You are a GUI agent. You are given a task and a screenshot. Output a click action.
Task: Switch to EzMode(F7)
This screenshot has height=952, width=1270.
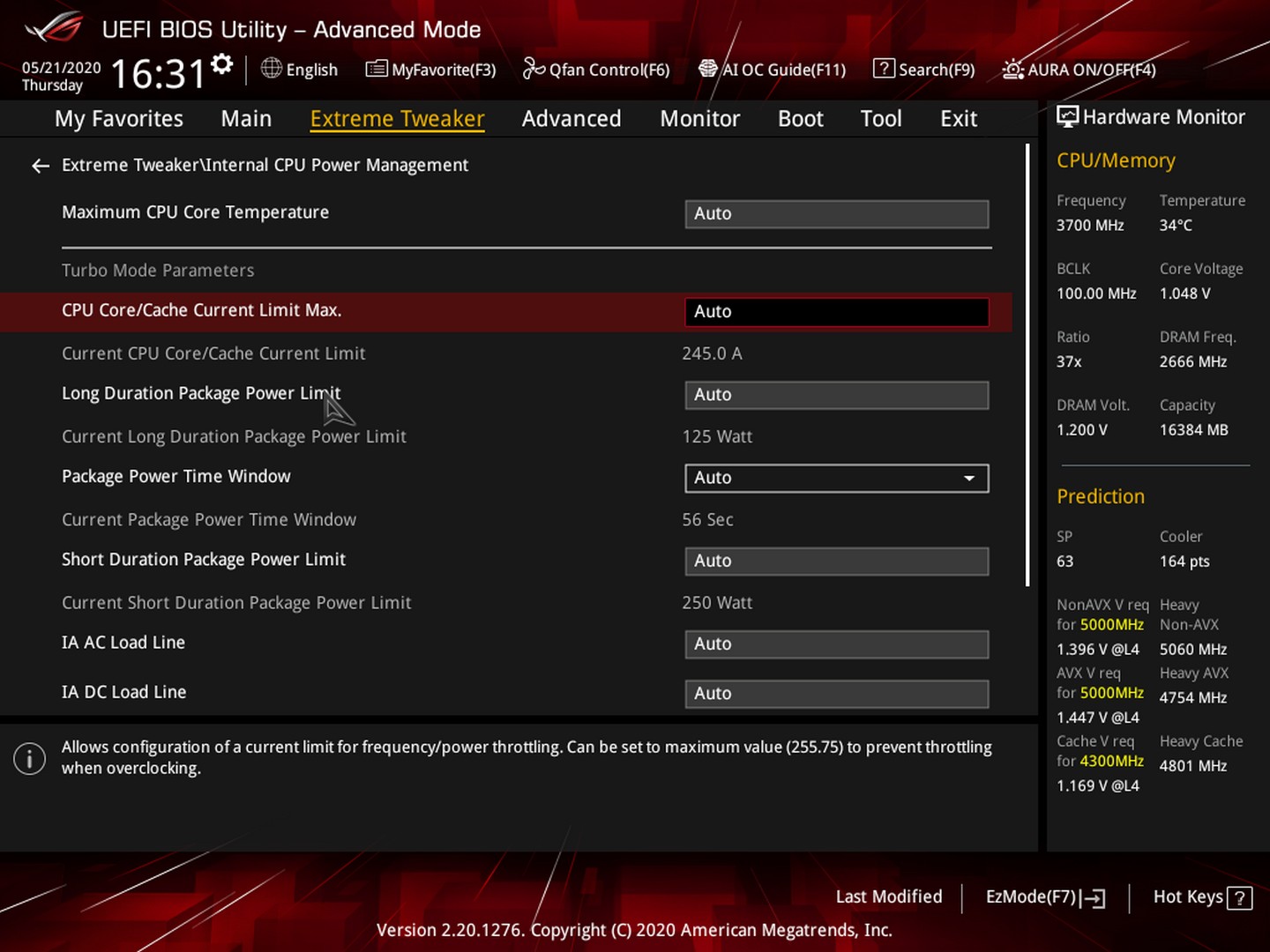point(1045,897)
